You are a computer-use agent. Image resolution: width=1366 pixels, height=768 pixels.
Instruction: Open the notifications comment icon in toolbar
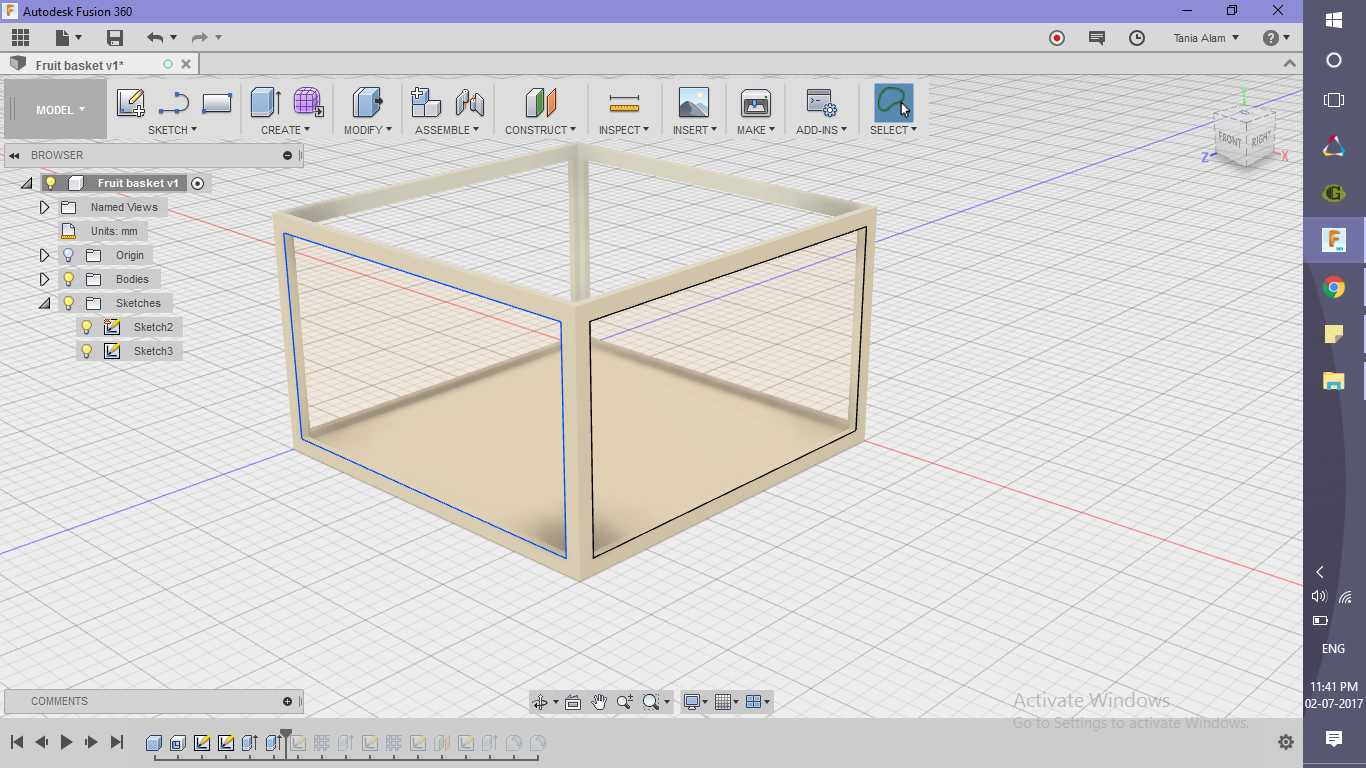[1097, 38]
